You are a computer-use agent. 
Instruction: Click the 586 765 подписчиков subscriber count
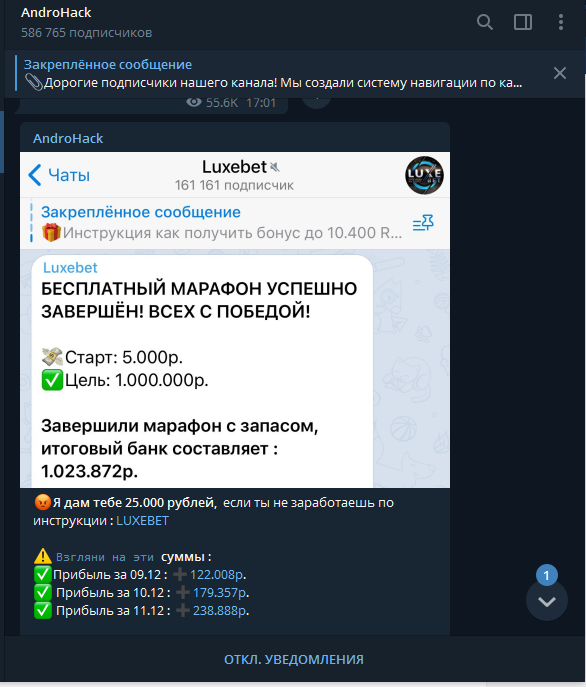[87, 33]
